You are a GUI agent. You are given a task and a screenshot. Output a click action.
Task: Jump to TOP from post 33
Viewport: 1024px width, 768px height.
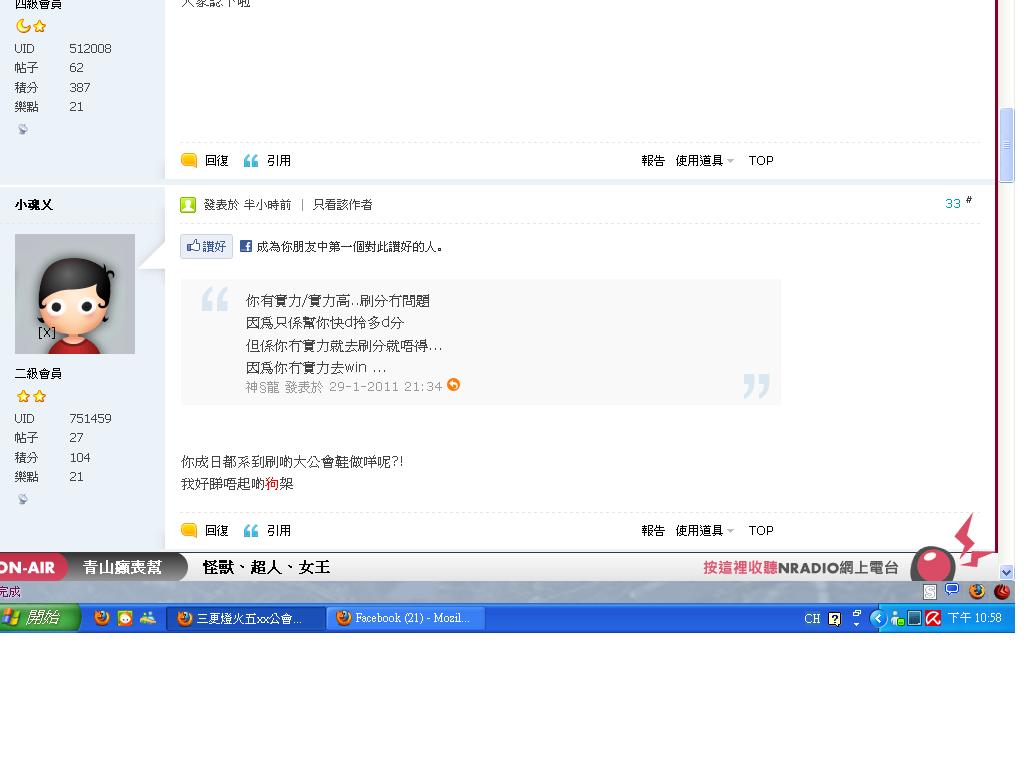click(x=761, y=531)
